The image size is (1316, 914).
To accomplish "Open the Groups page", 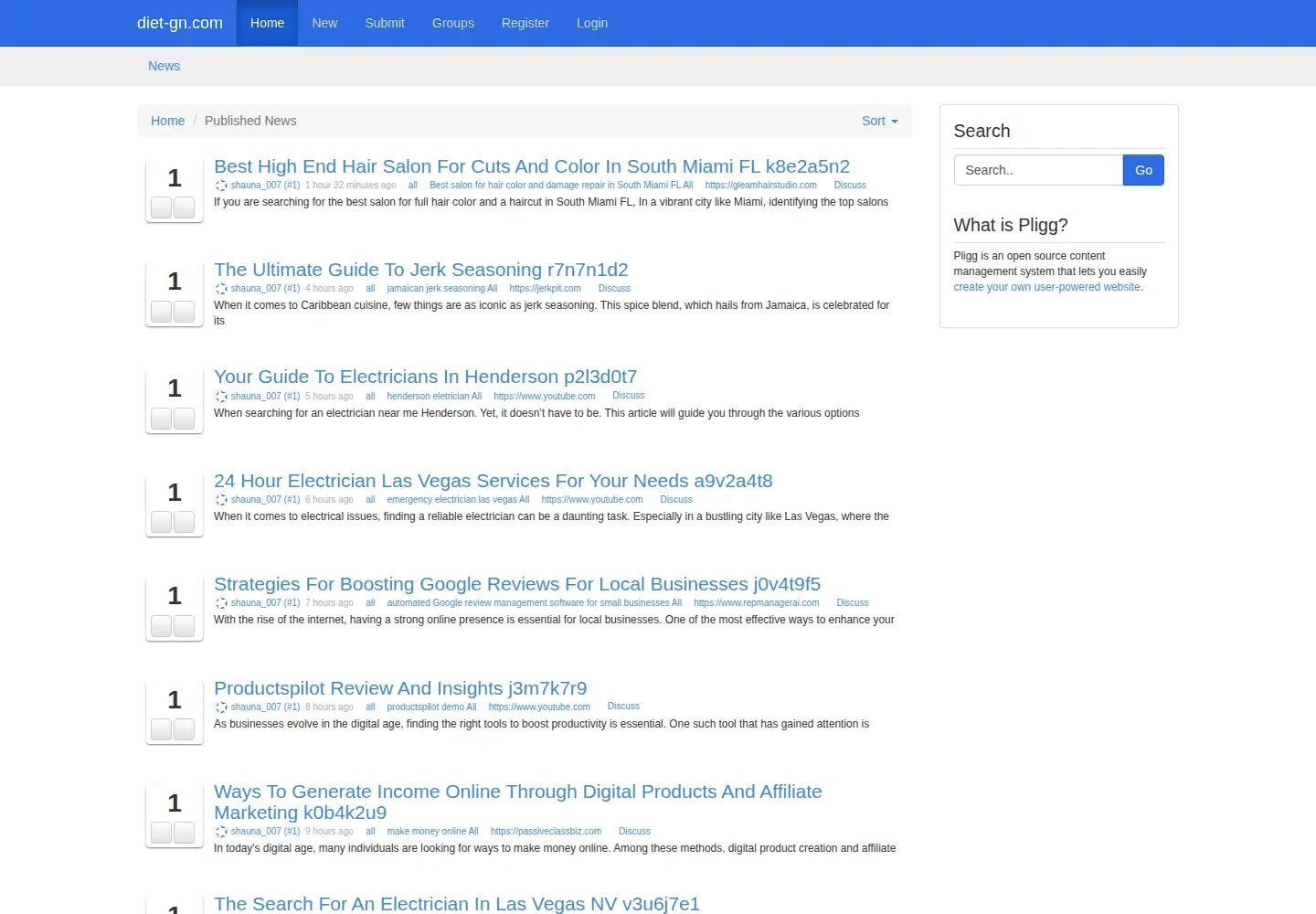I will pyautogui.click(x=453, y=23).
